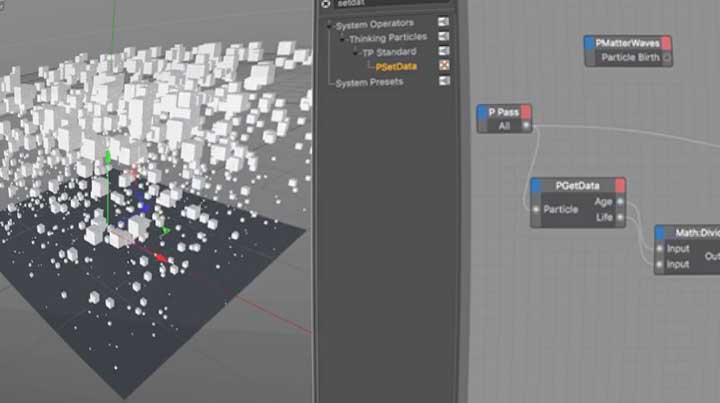Click the green Y-axis arrow handle
This screenshot has height=403, width=720.
tap(108, 157)
